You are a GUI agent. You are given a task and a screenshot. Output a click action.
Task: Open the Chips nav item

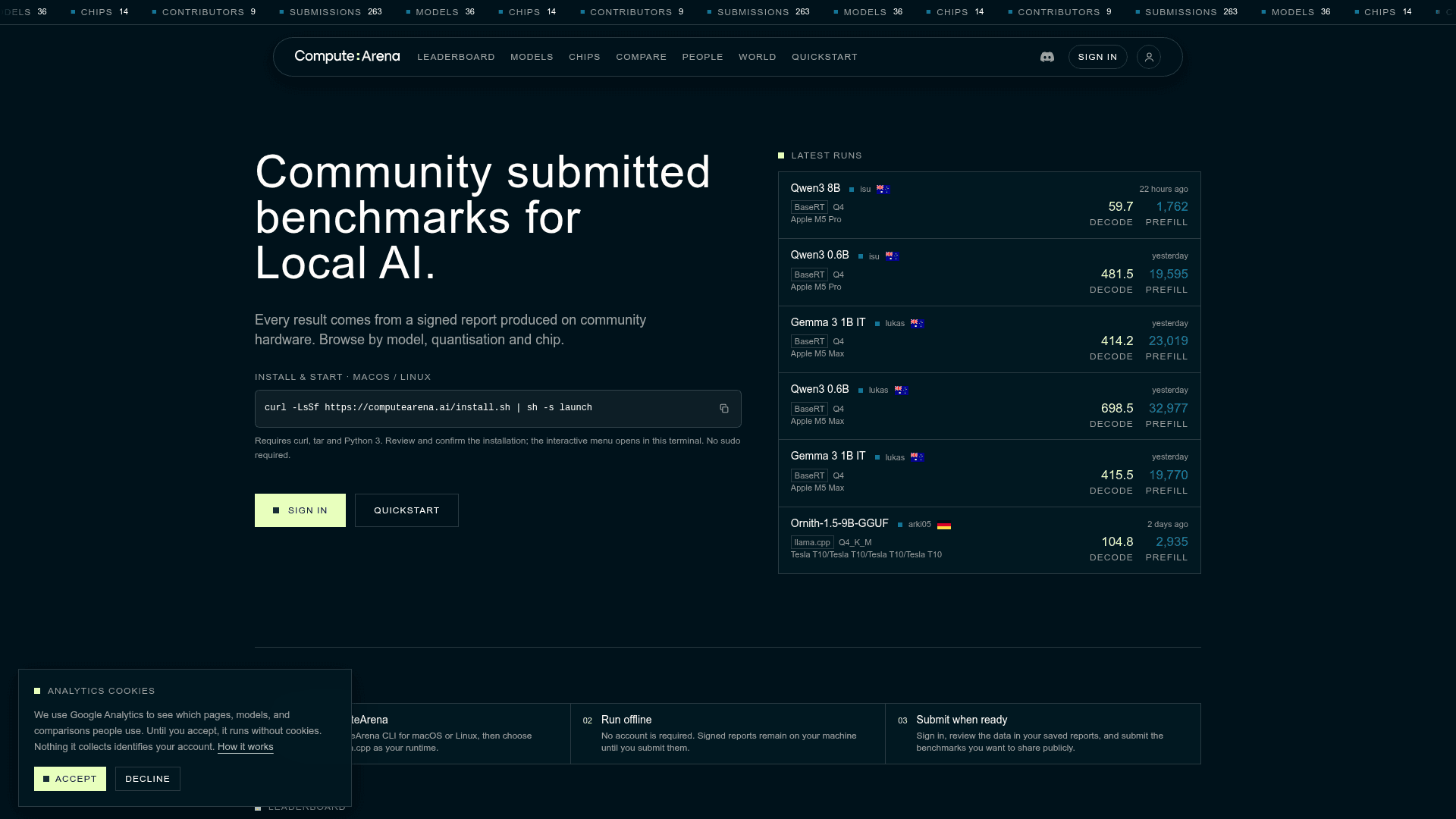tap(585, 57)
